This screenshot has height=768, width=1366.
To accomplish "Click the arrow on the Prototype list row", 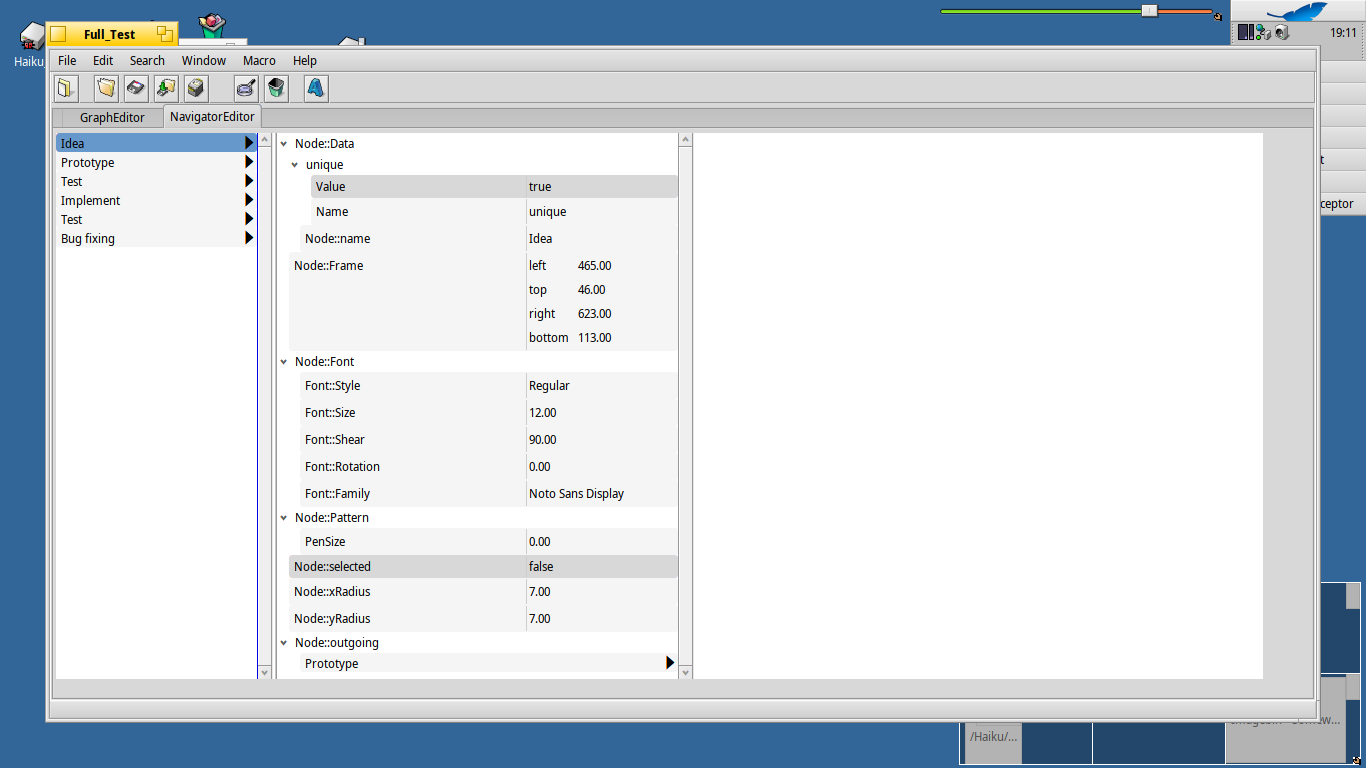I will pyautogui.click(x=249, y=162).
